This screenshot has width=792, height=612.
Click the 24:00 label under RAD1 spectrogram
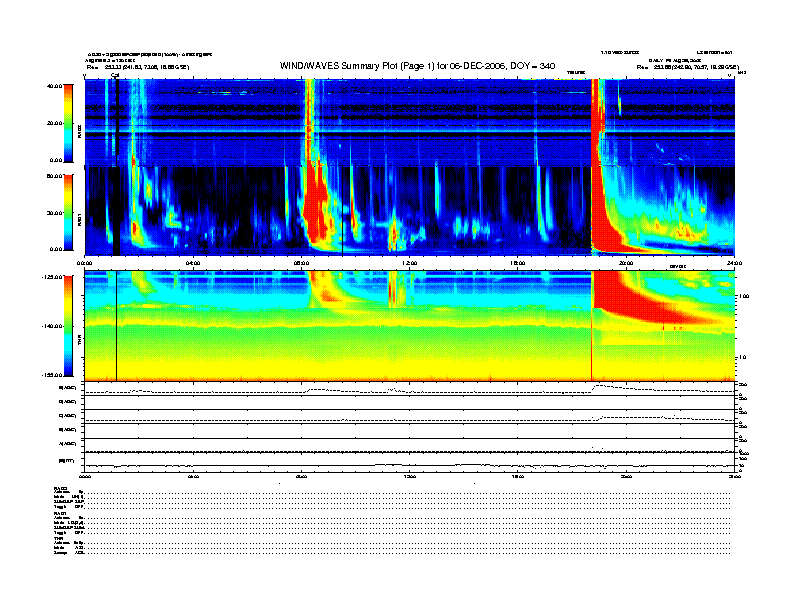pyautogui.click(x=734, y=263)
